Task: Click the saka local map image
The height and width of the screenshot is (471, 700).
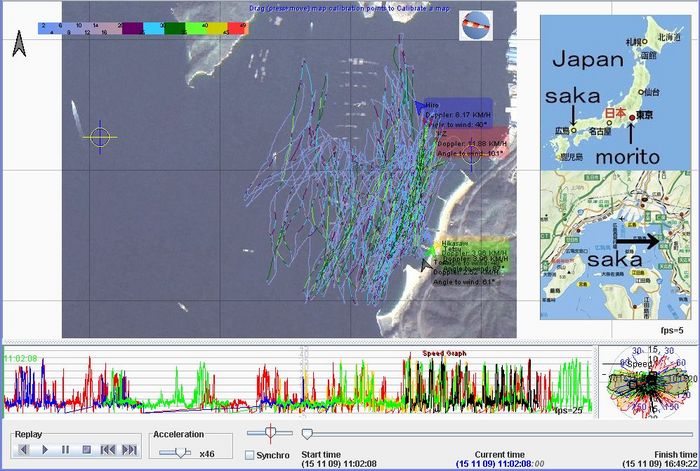Action: pyautogui.click(x=616, y=245)
